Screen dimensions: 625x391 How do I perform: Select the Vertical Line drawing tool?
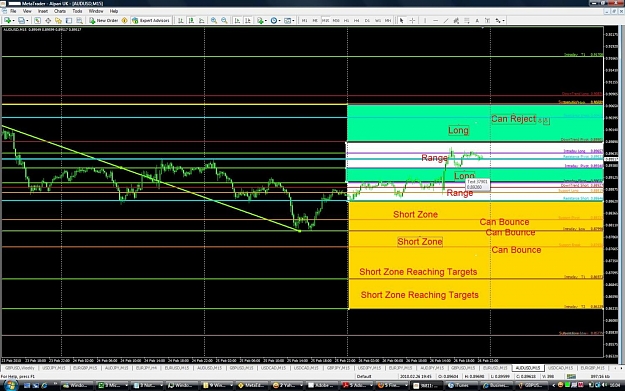coord(425,20)
